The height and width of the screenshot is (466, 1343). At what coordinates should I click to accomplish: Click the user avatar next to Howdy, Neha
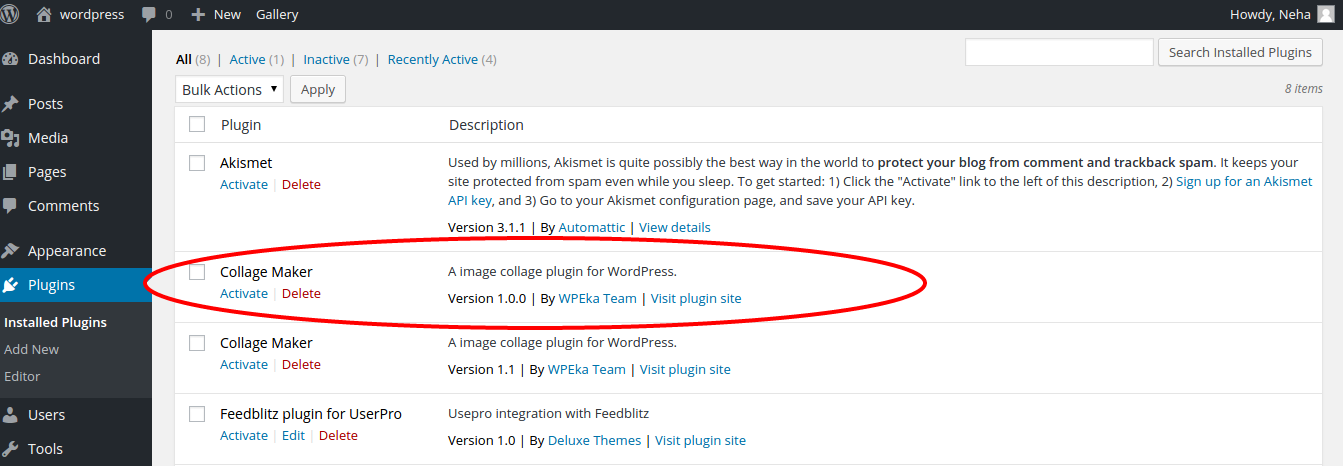[1325, 14]
